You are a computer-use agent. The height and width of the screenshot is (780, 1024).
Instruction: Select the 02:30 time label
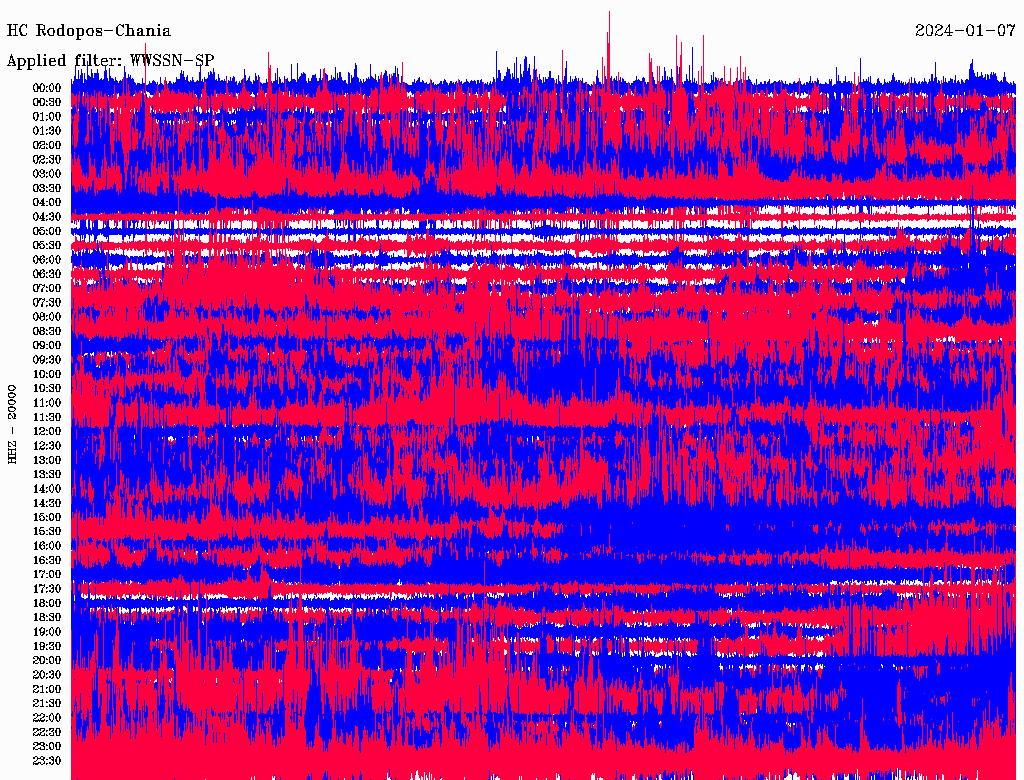point(47,159)
